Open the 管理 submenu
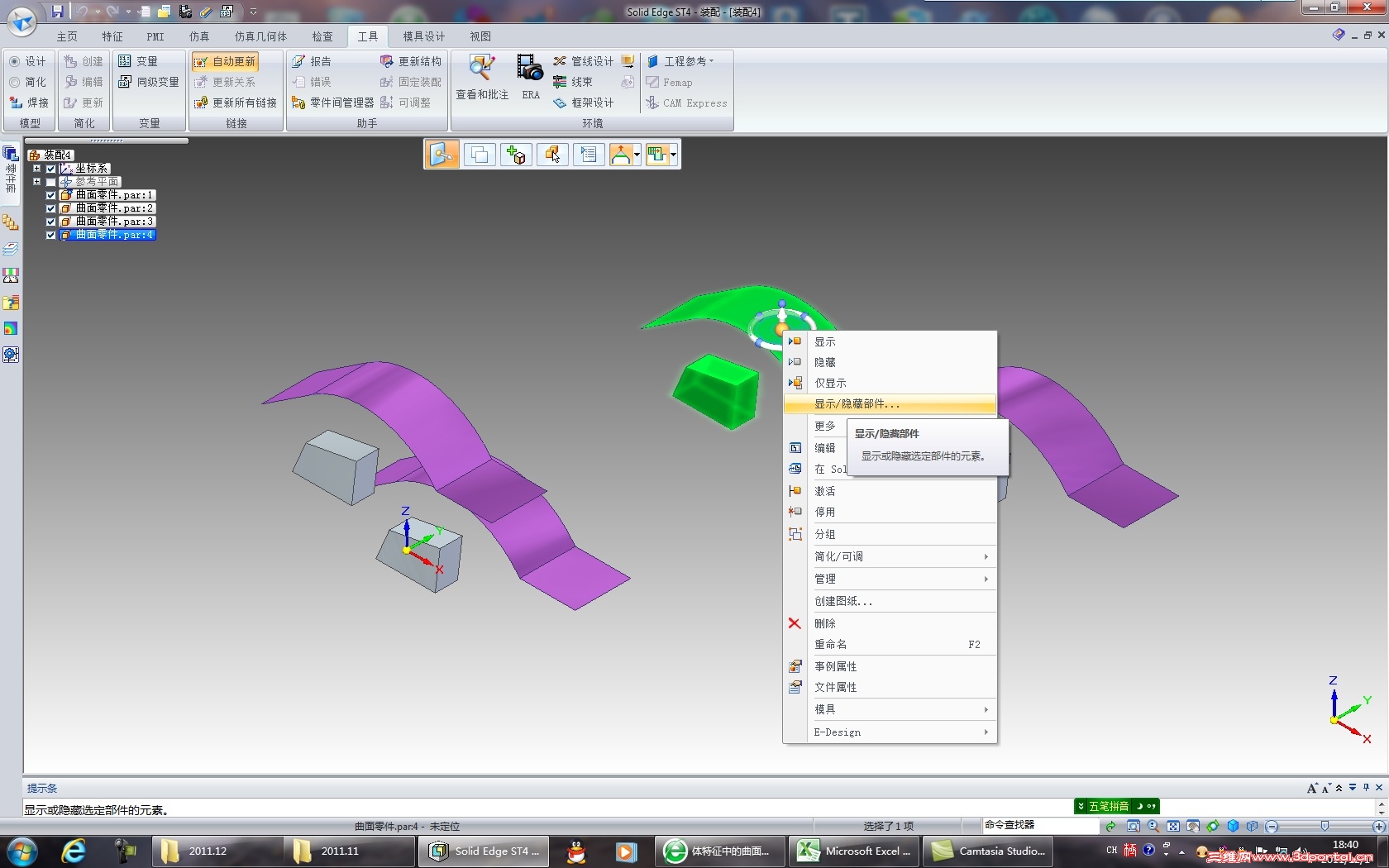The image size is (1389, 868). (x=890, y=579)
